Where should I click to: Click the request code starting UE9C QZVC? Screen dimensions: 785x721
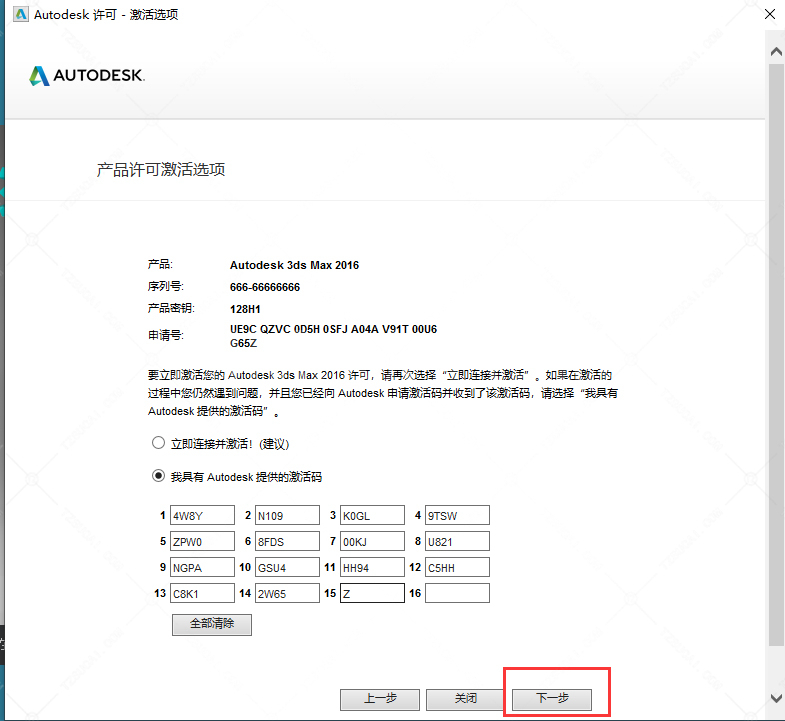333,336
